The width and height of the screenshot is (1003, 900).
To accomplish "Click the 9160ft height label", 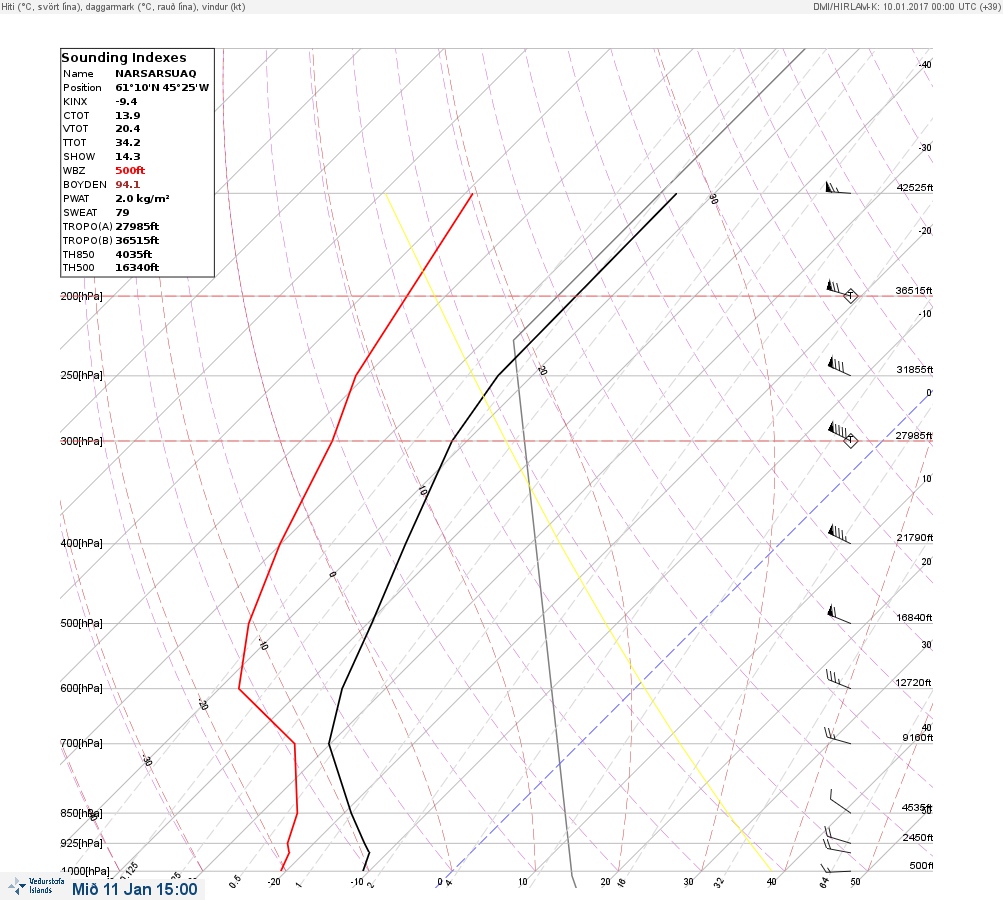I will click(917, 738).
